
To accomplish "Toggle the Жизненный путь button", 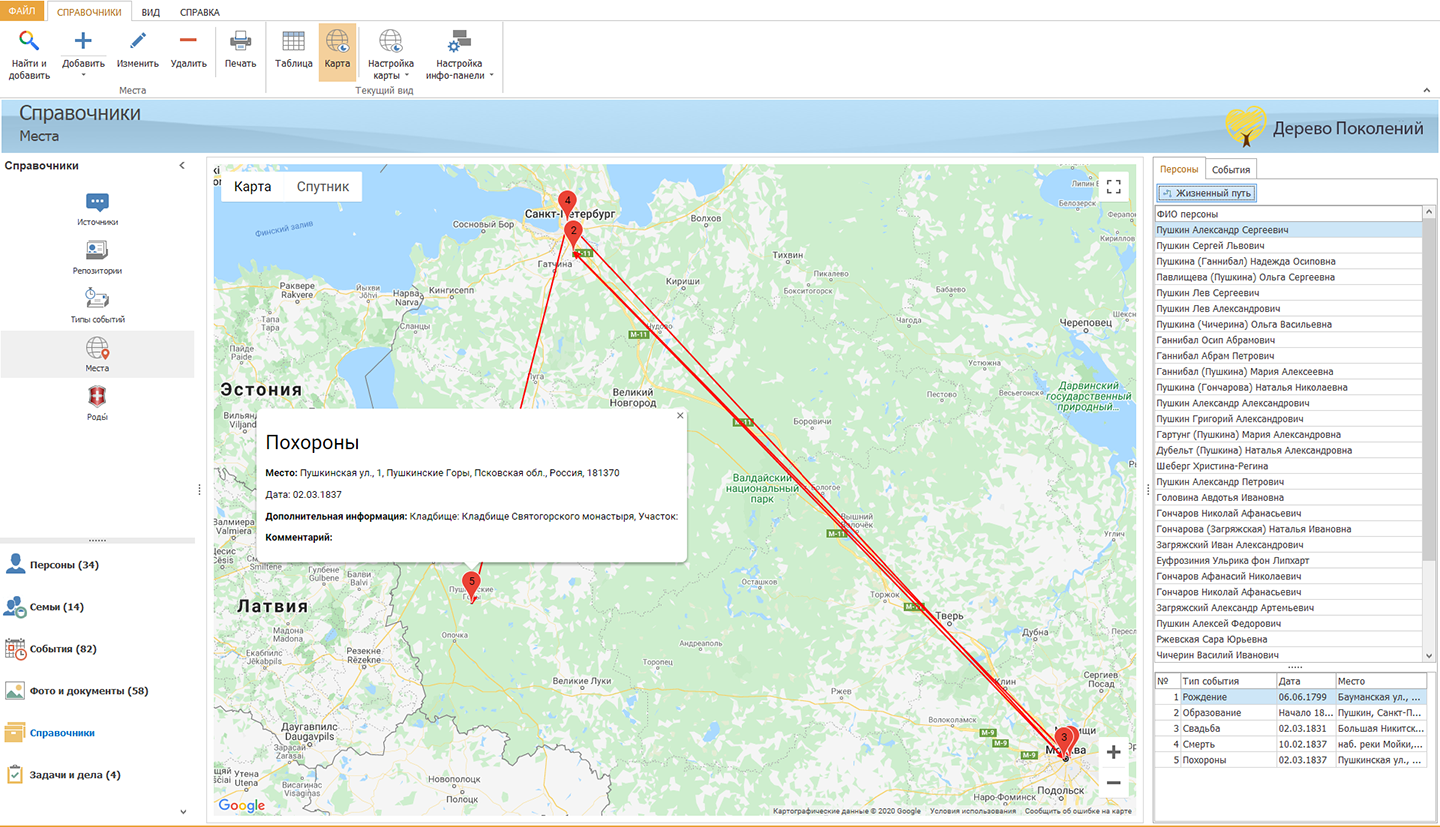I will (1206, 193).
